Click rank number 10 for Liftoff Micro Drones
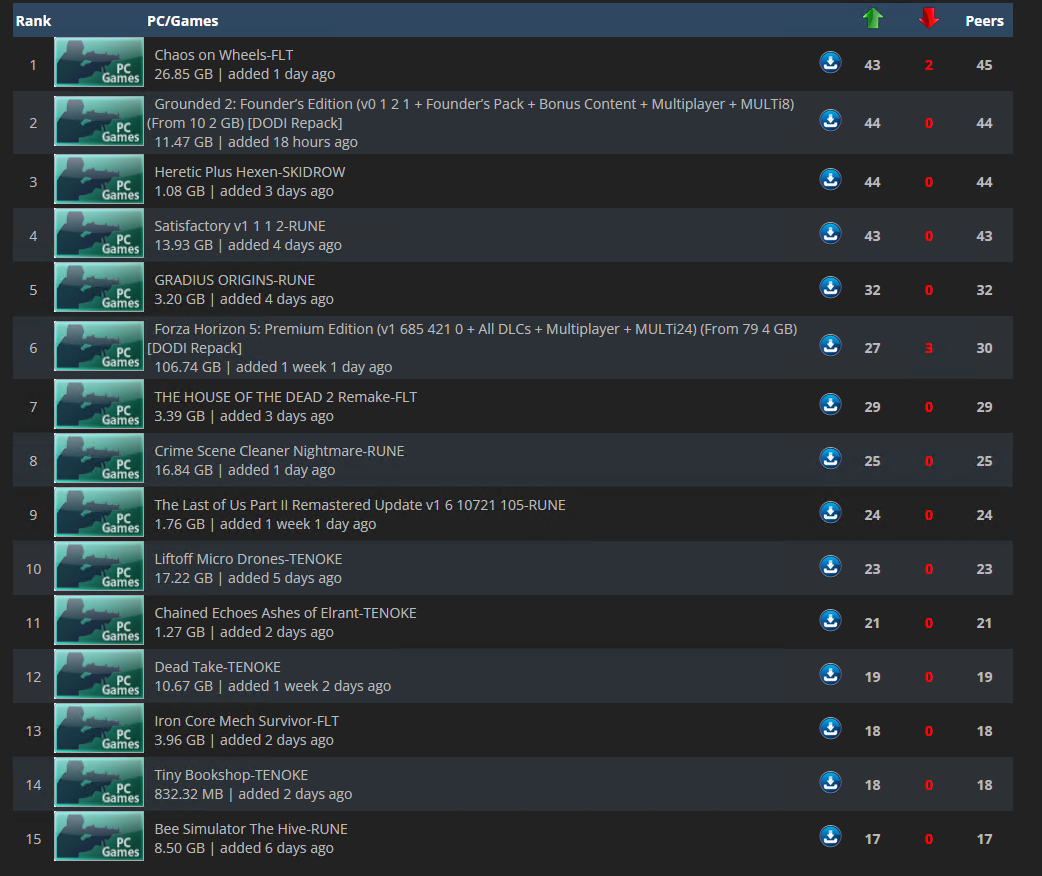Image resolution: width=1042 pixels, height=876 pixels. tap(33, 570)
